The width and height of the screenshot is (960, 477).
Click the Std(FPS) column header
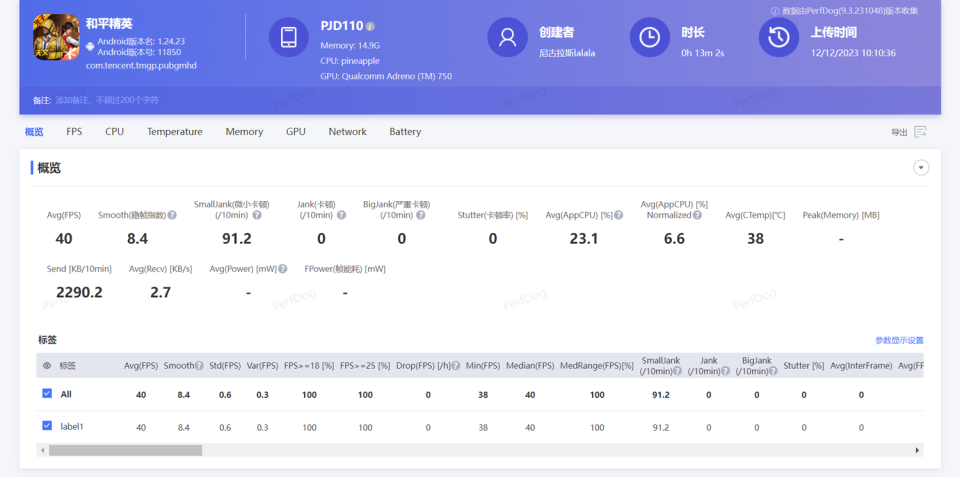[x=225, y=366]
